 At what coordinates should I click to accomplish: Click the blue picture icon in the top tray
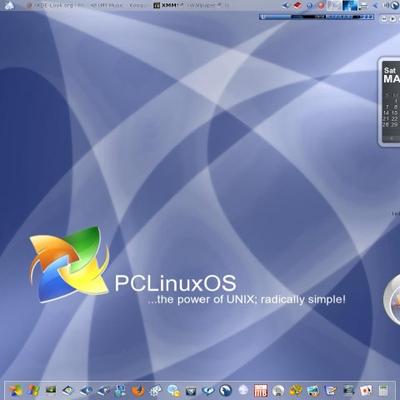click(349, 5)
